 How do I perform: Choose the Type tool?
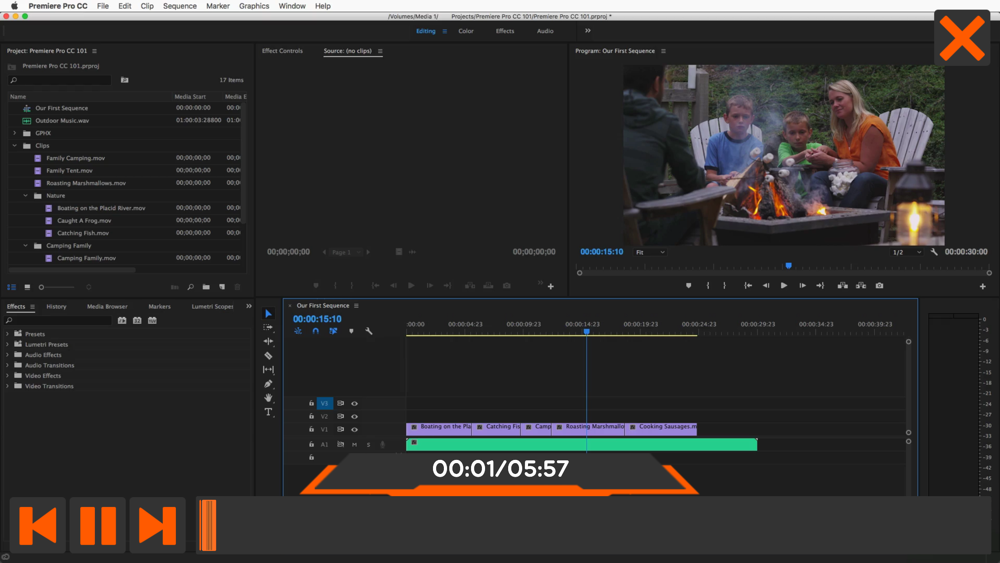[268, 412]
